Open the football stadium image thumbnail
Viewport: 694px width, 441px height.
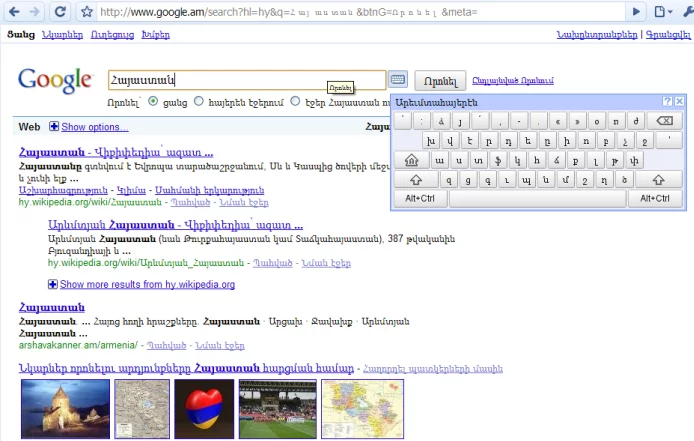point(278,409)
